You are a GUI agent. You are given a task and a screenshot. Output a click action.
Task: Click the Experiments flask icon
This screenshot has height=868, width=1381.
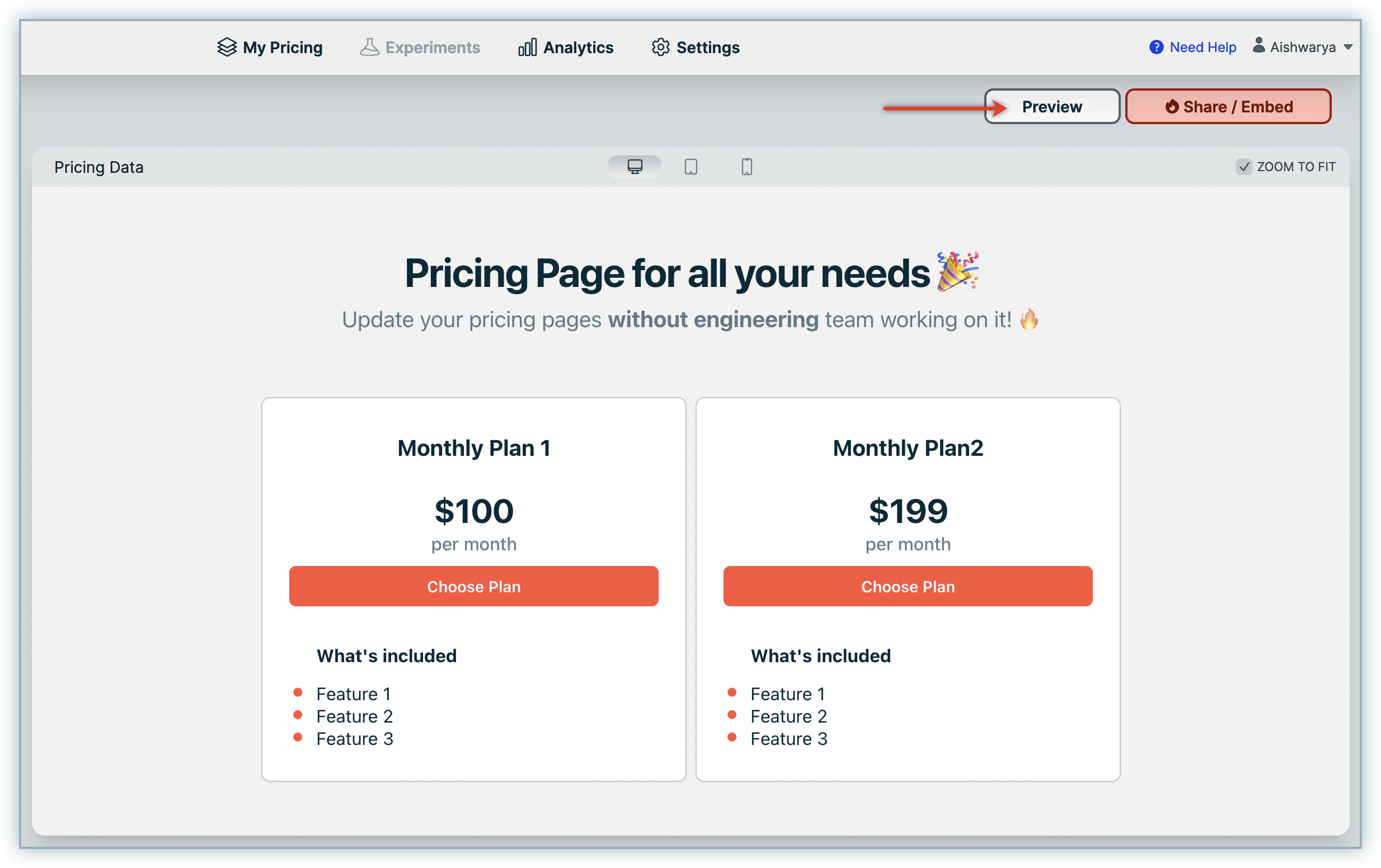tap(370, 47)
